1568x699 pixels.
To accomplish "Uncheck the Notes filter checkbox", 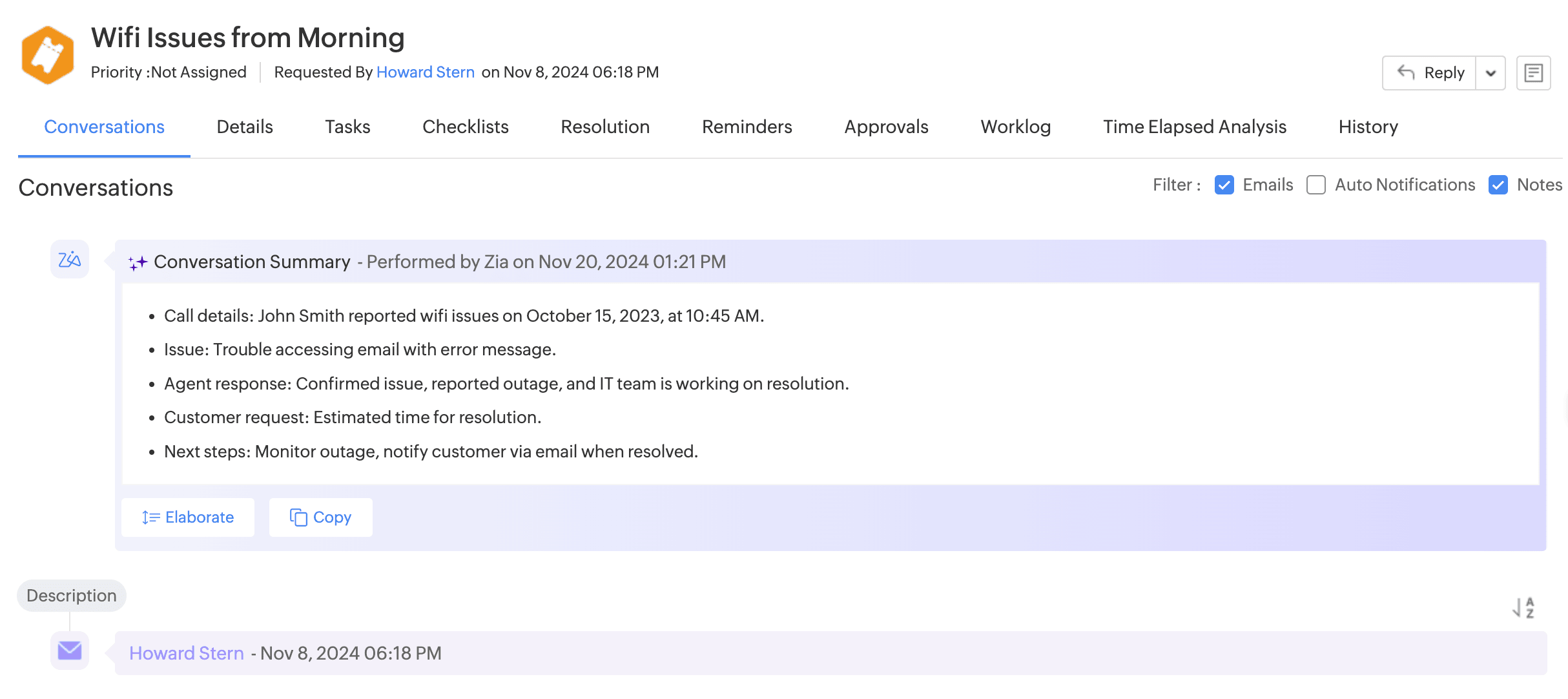I will [x=1498, y=185].
